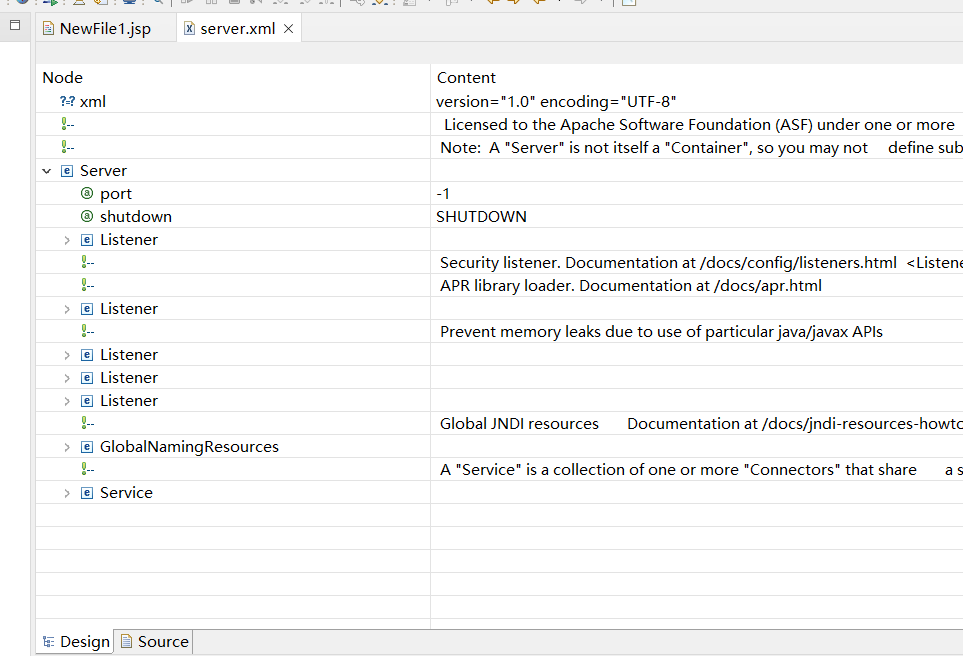Switch to the Source tab
This screenshot has height=656, width=963.
click(x=154, y=642)
